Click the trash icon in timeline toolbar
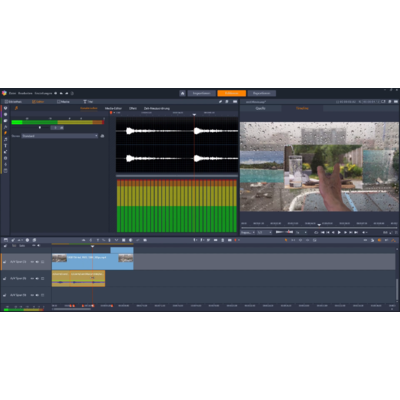 (x=223, y=240)
